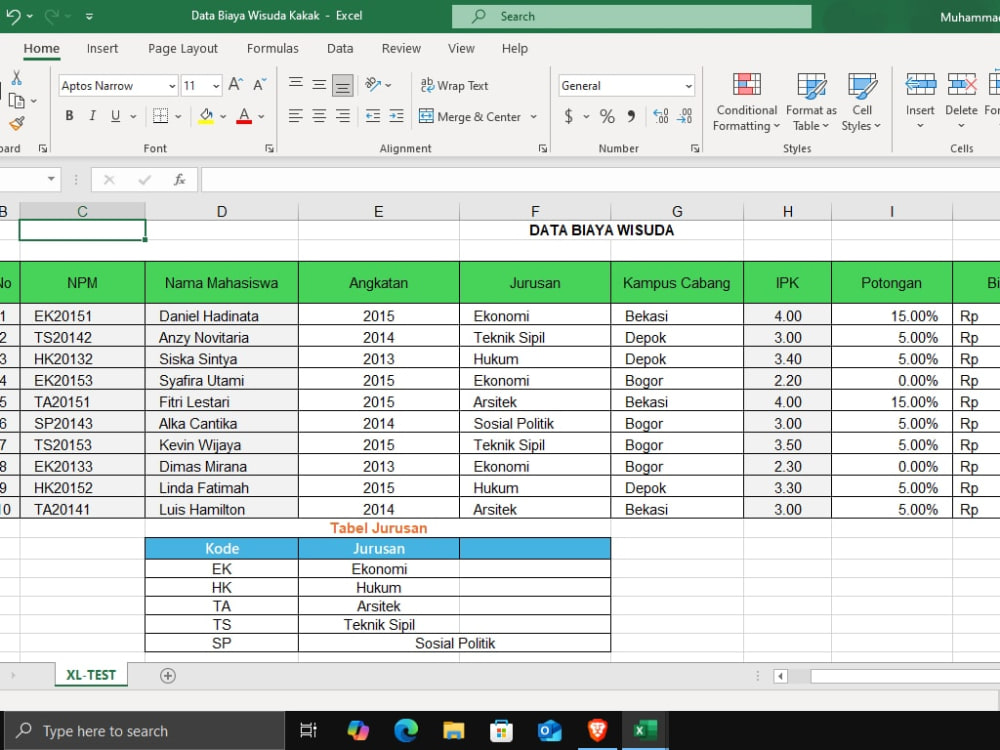Open the Insert ribbon tab
1000x750 pixels.
click(x=102, y=48)
